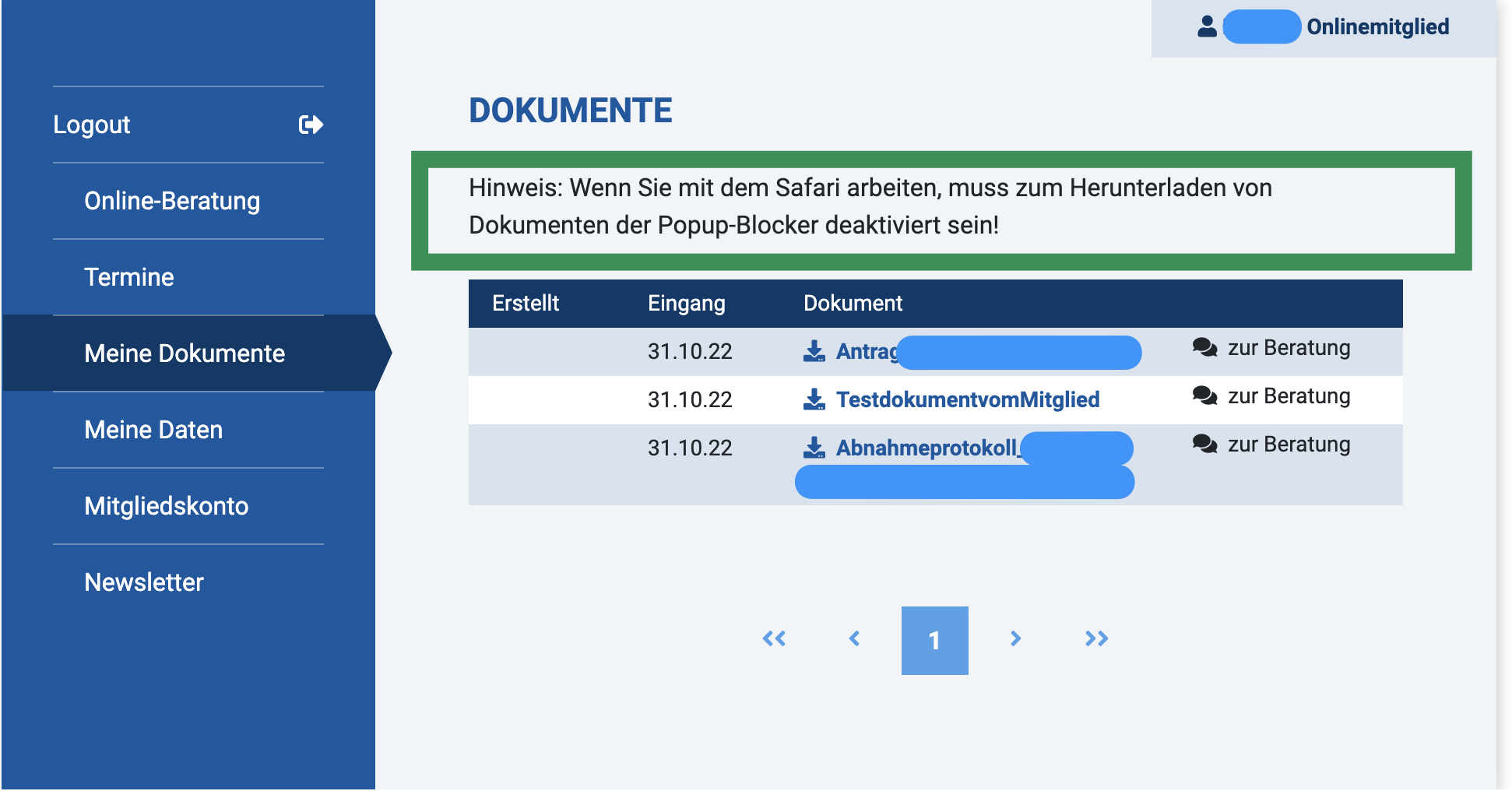Navigate to Meine Daten
Viewport: 1512px width, 805px height.
click(153, 430)
